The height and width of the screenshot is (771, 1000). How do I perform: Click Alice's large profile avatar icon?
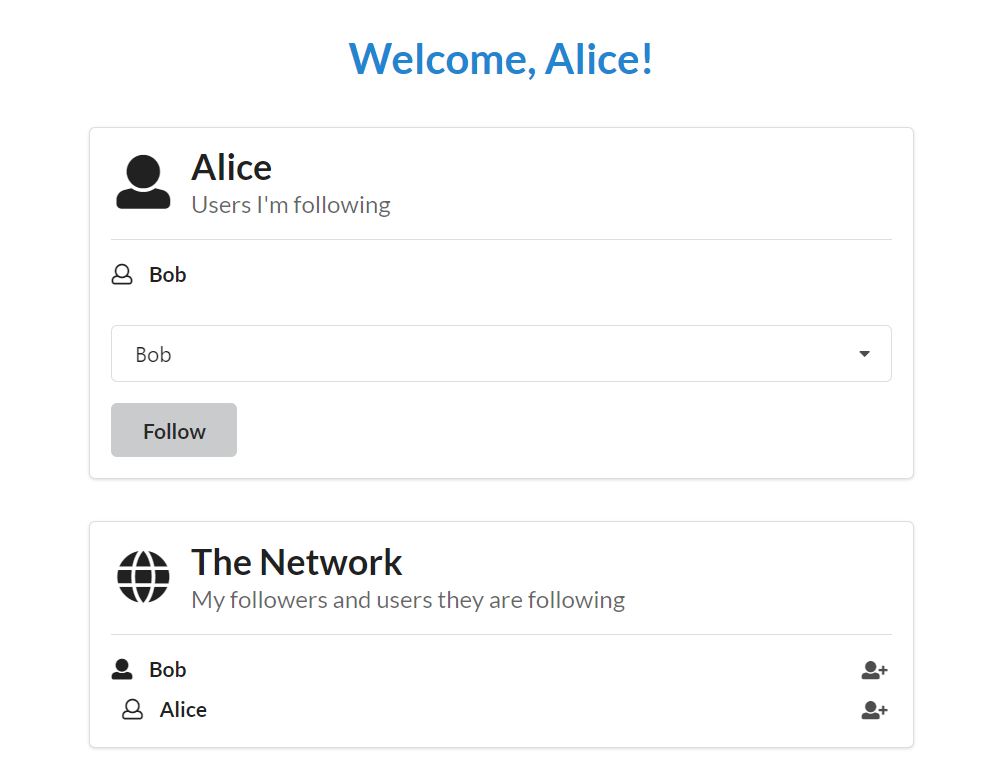point(143,183)
